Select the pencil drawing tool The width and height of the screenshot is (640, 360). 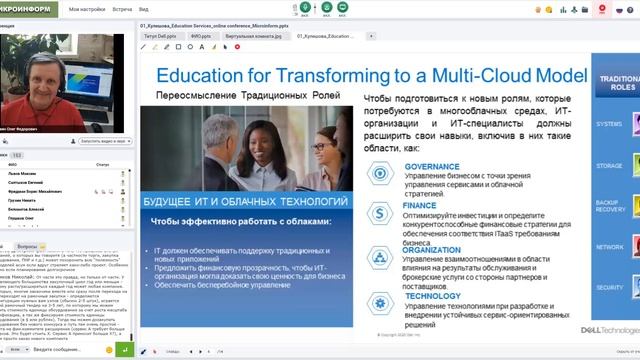tap(167, 47)
